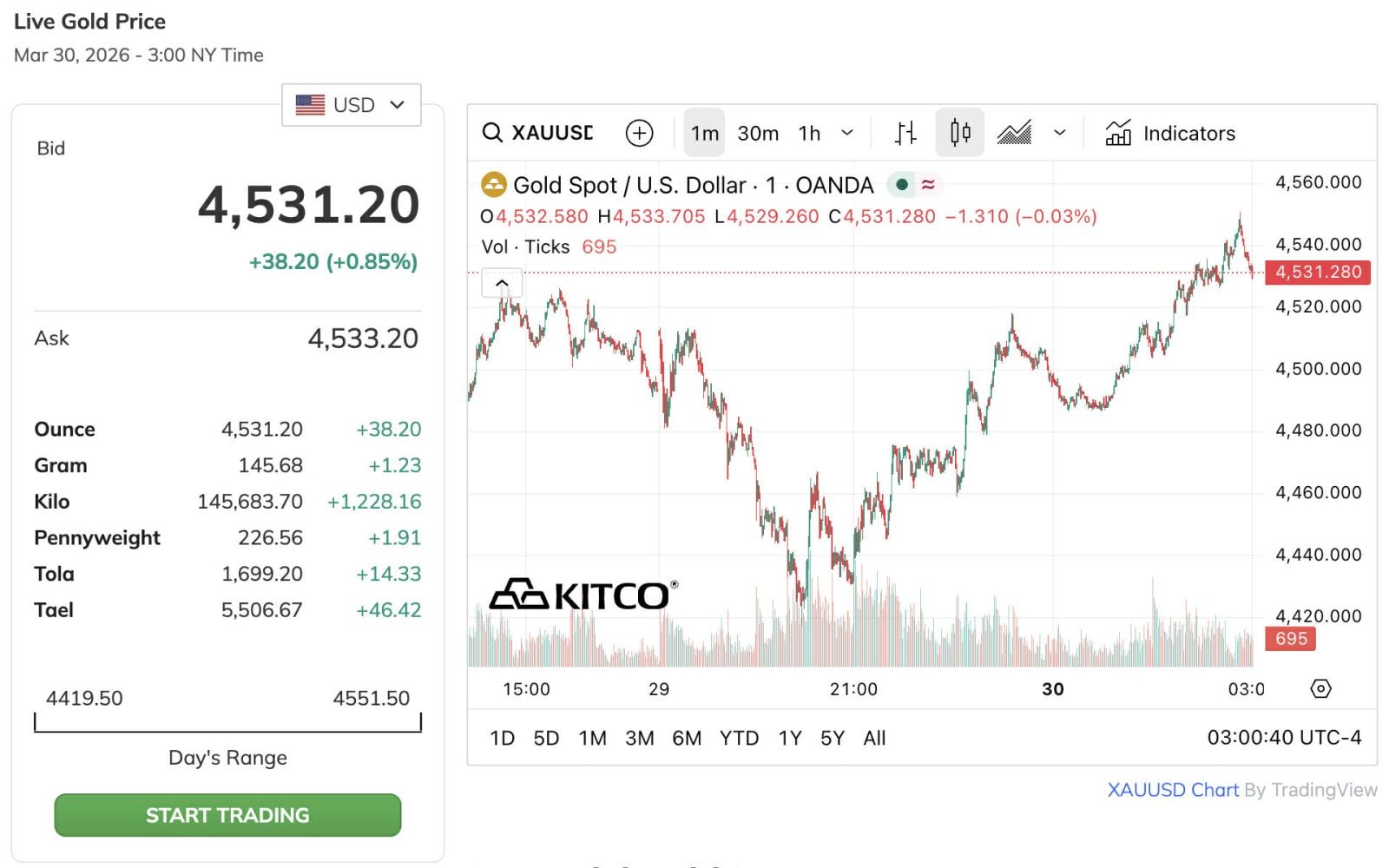Choose the YTD date range
The image size is (1389, 868).
[x=739, y=738]
